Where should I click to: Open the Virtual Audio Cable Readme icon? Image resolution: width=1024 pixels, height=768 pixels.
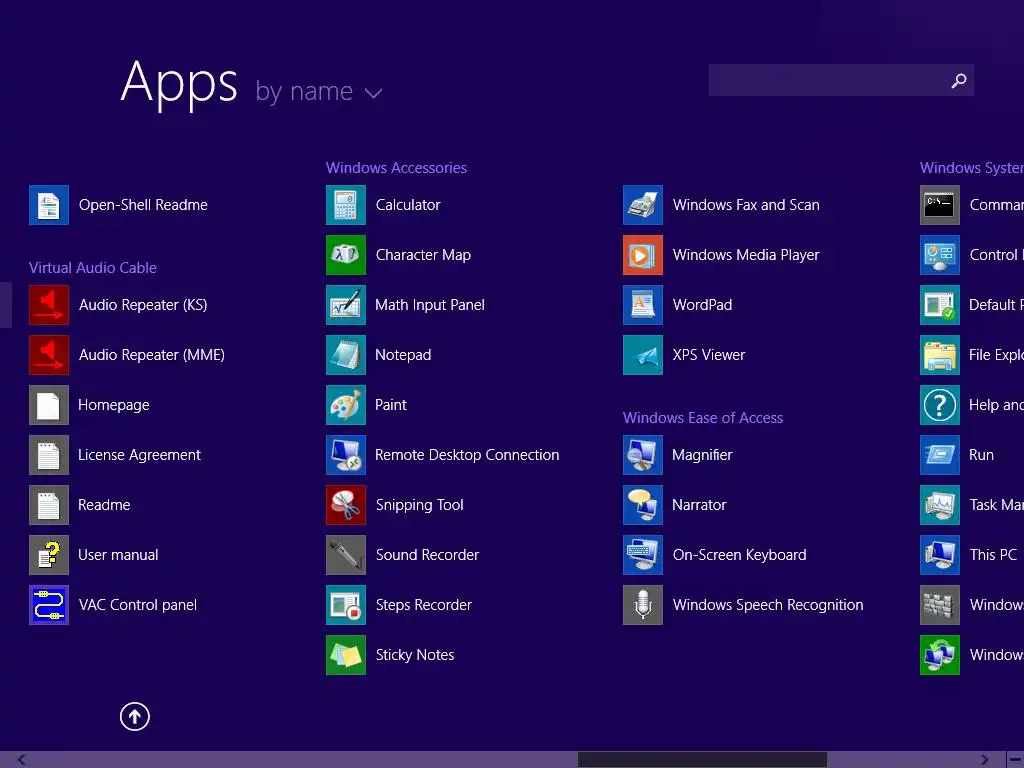coord(49,505)
